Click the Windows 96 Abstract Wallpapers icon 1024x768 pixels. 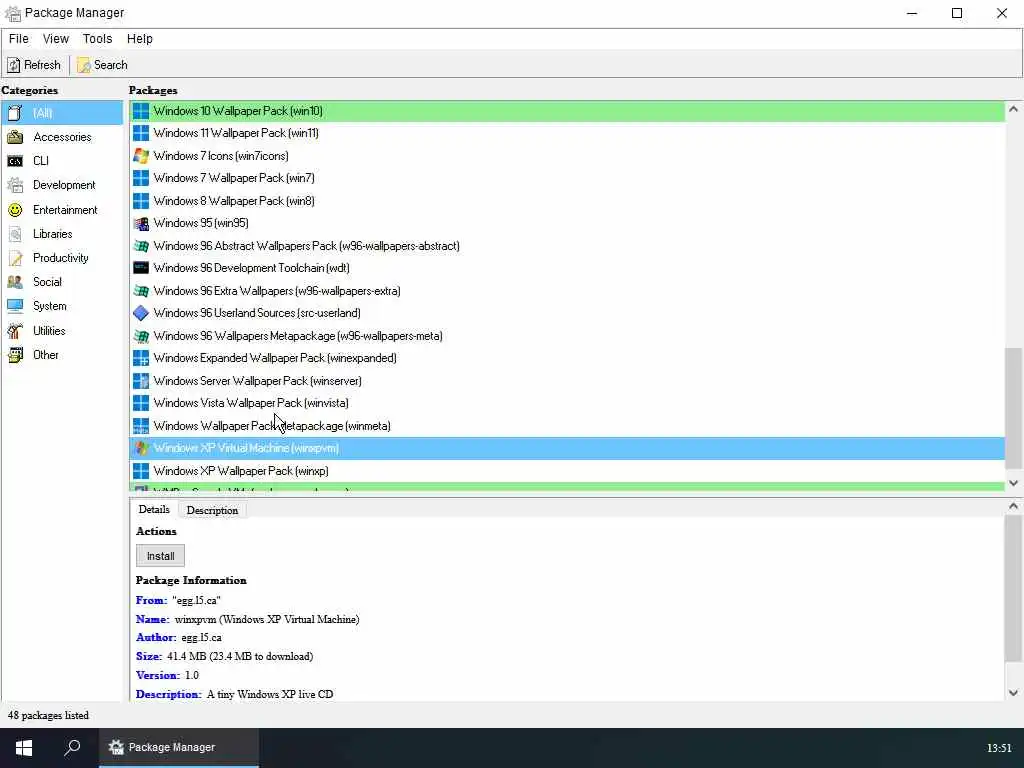(140, 246)
